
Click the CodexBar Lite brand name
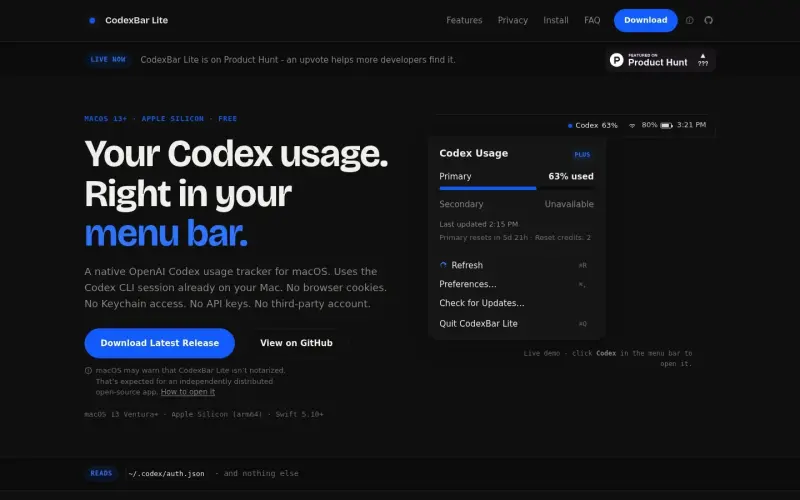[136, 20]
